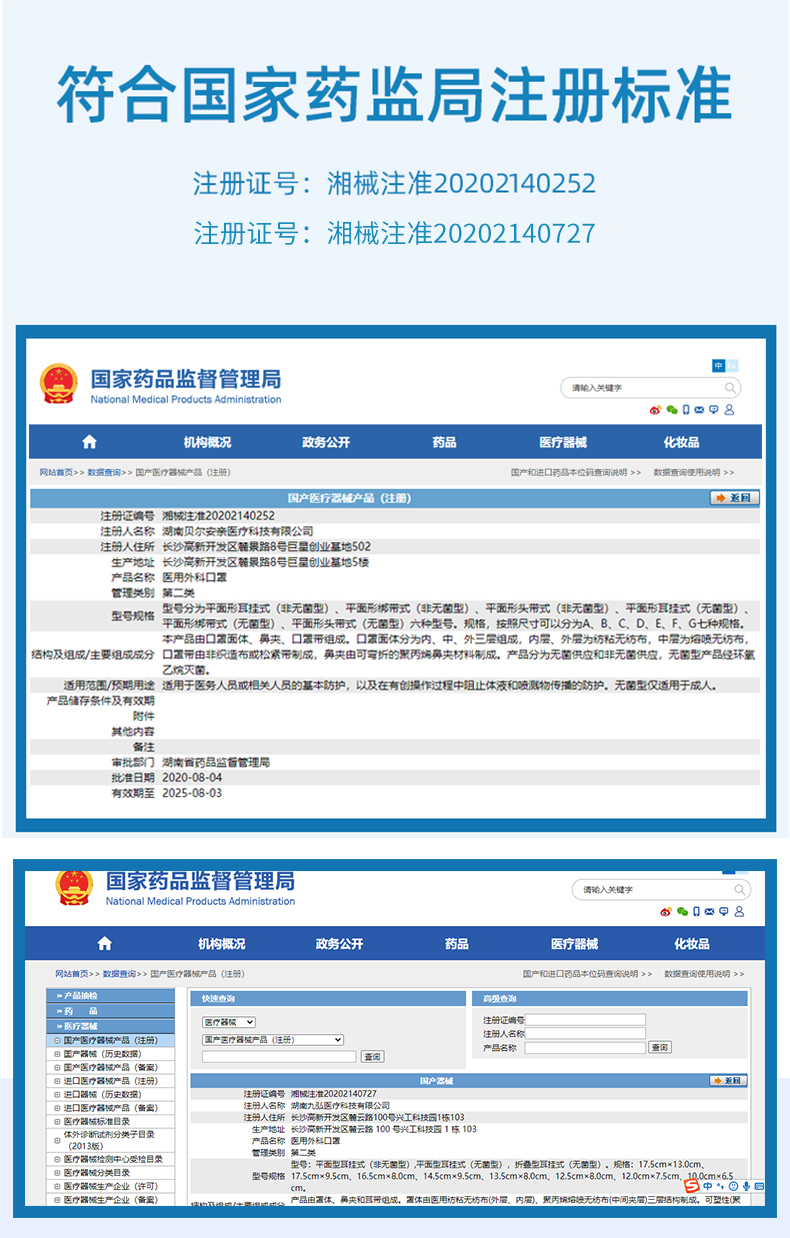Viewport: 790px width, 1238px height.
Task: Open the 医疗器械 category dropdown in the quick query
Action: click(x=229, y=1022)
